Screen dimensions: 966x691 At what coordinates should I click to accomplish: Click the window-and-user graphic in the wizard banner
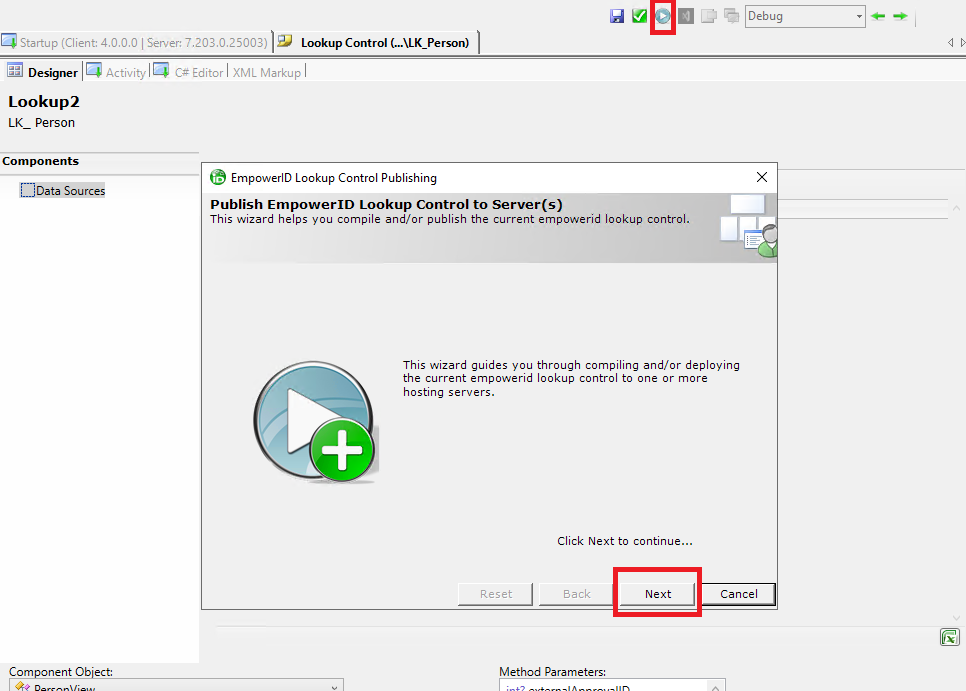pyautogui.click(x=748, y=226)
